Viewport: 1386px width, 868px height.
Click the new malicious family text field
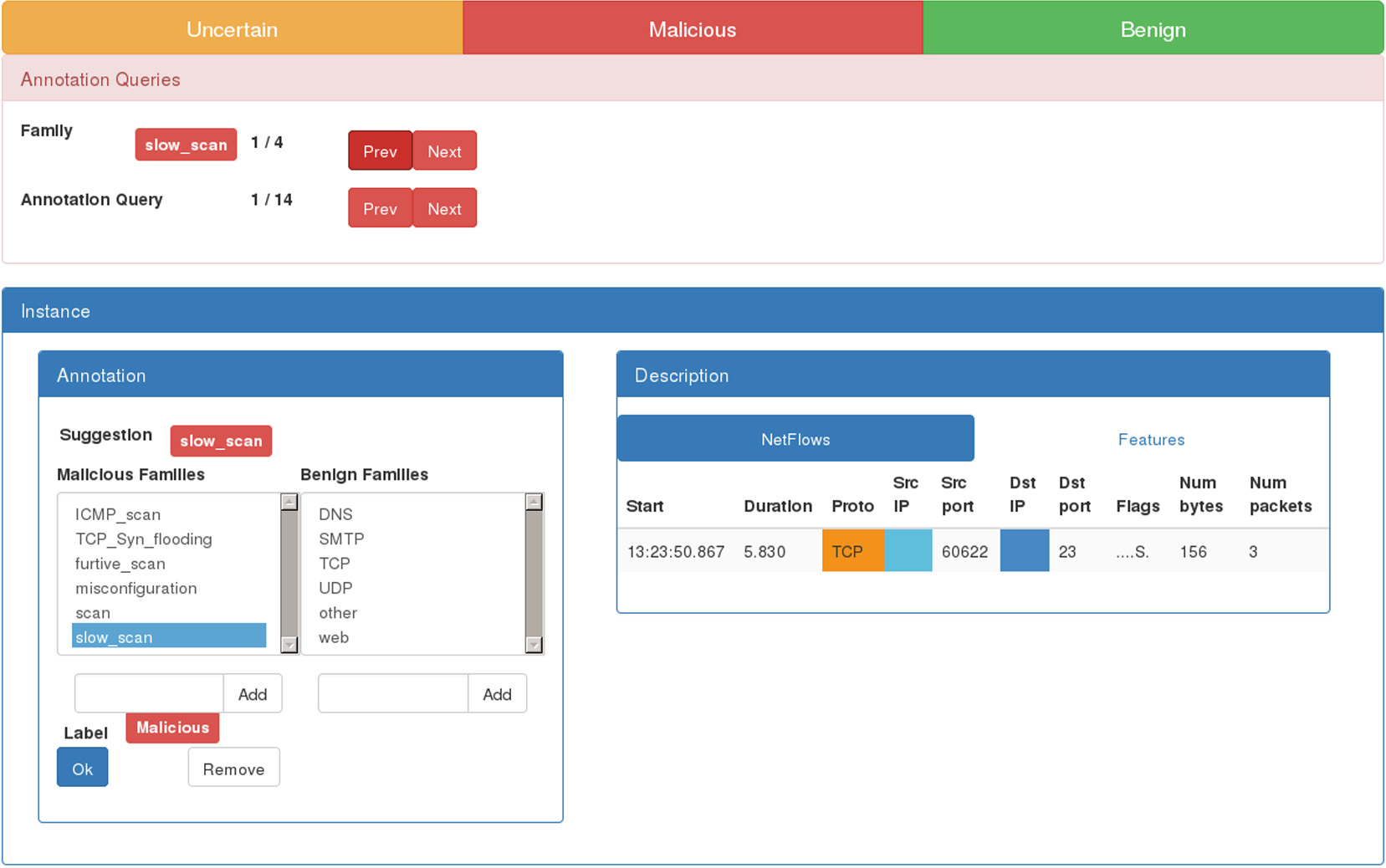[149, 693]
